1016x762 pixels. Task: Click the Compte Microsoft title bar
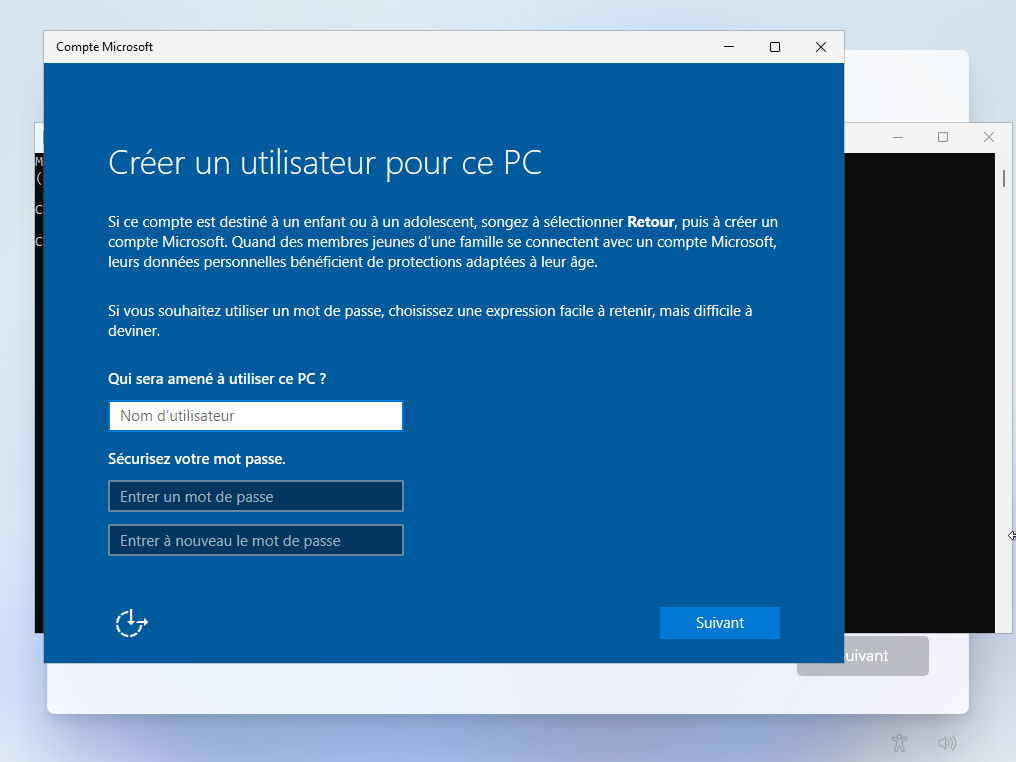tap(400, 47)
